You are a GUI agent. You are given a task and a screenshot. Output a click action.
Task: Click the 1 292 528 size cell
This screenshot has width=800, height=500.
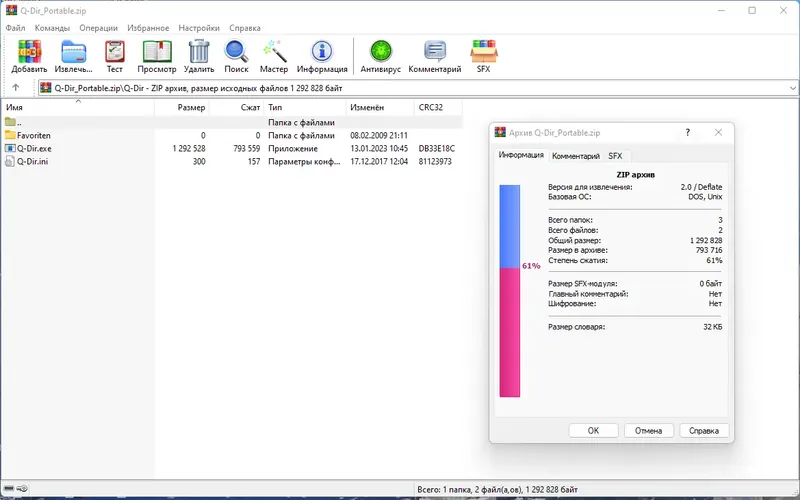click(189, 148)
